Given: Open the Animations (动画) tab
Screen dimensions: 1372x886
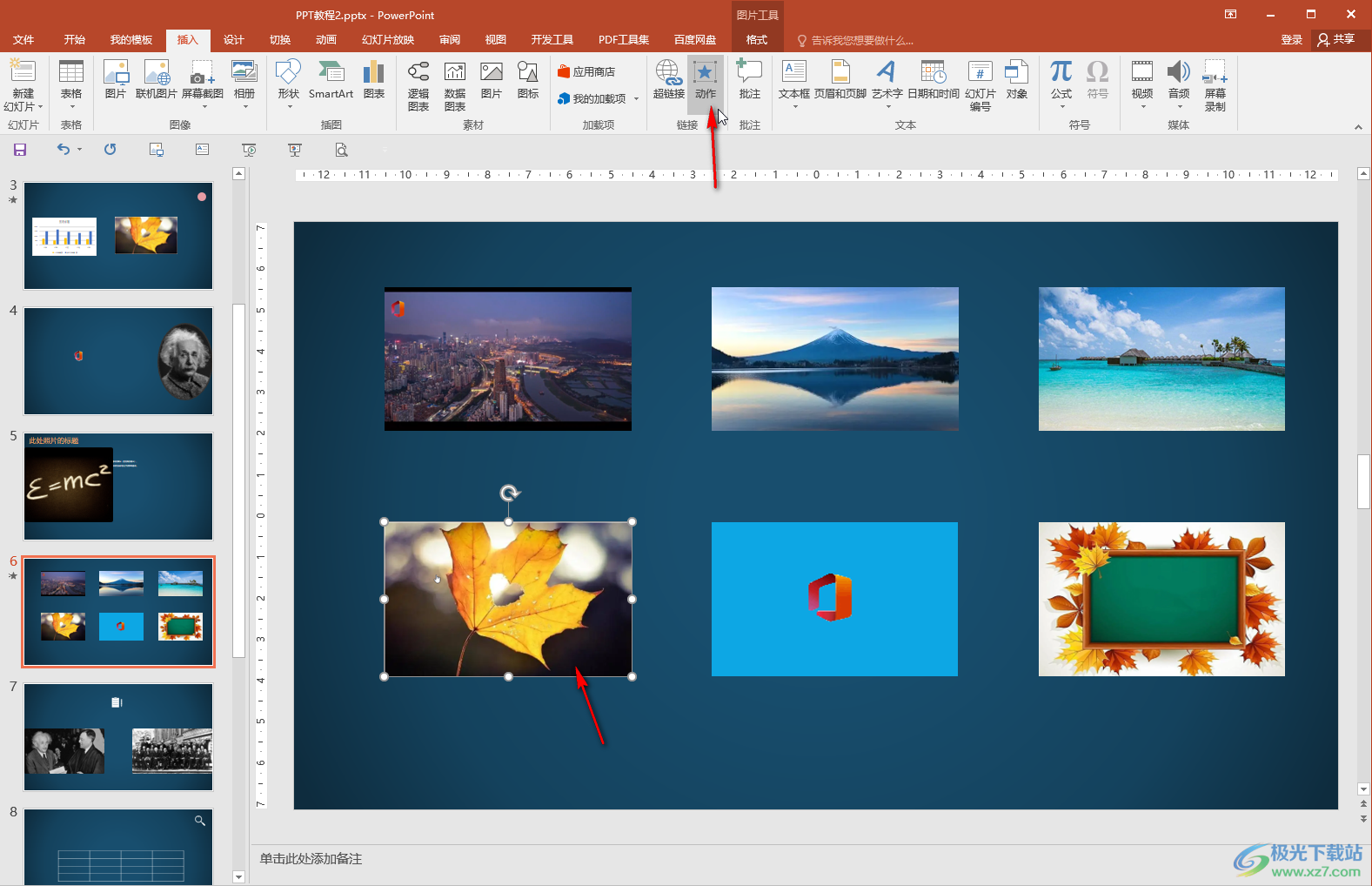Looking at the screenshot, I should pos(326,40).
